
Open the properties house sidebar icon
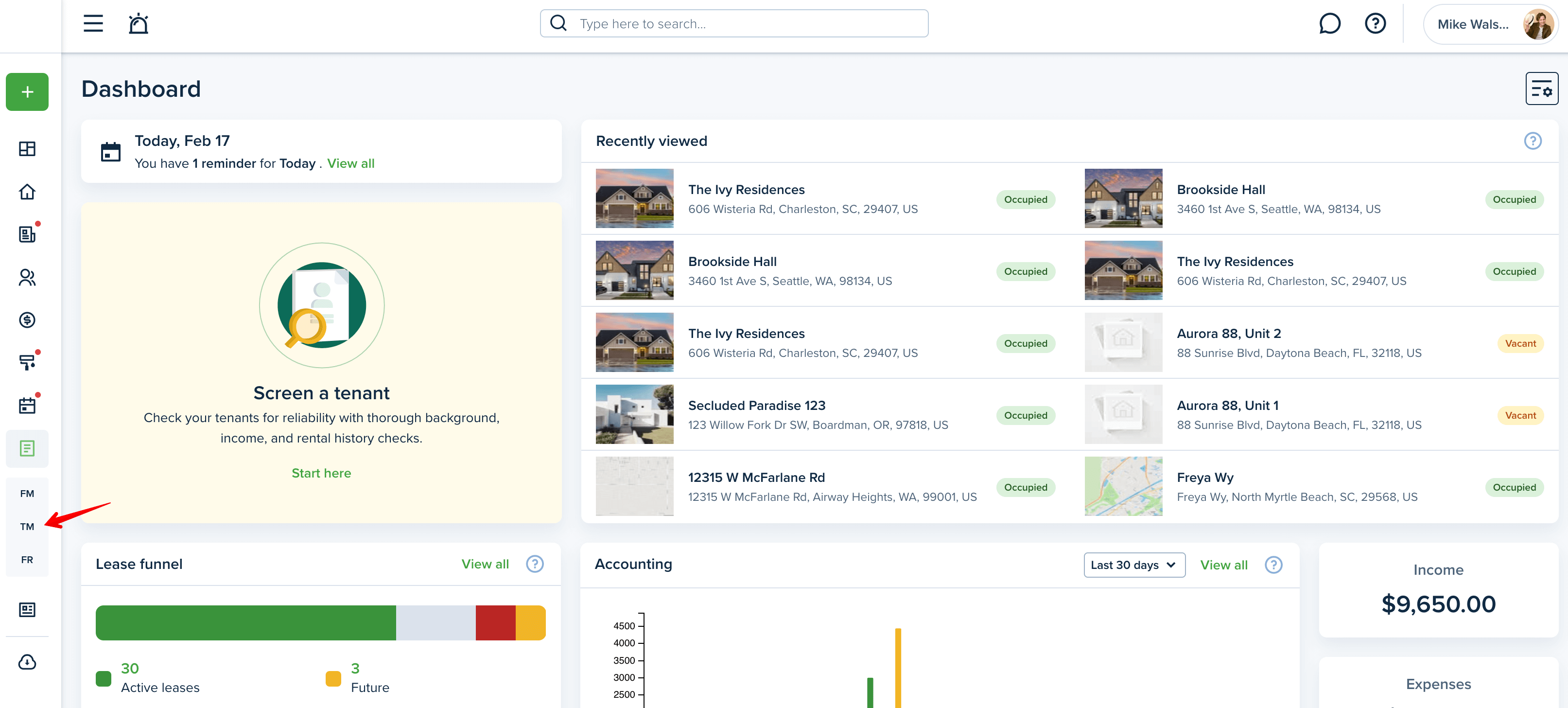click(x=27, y=192)
